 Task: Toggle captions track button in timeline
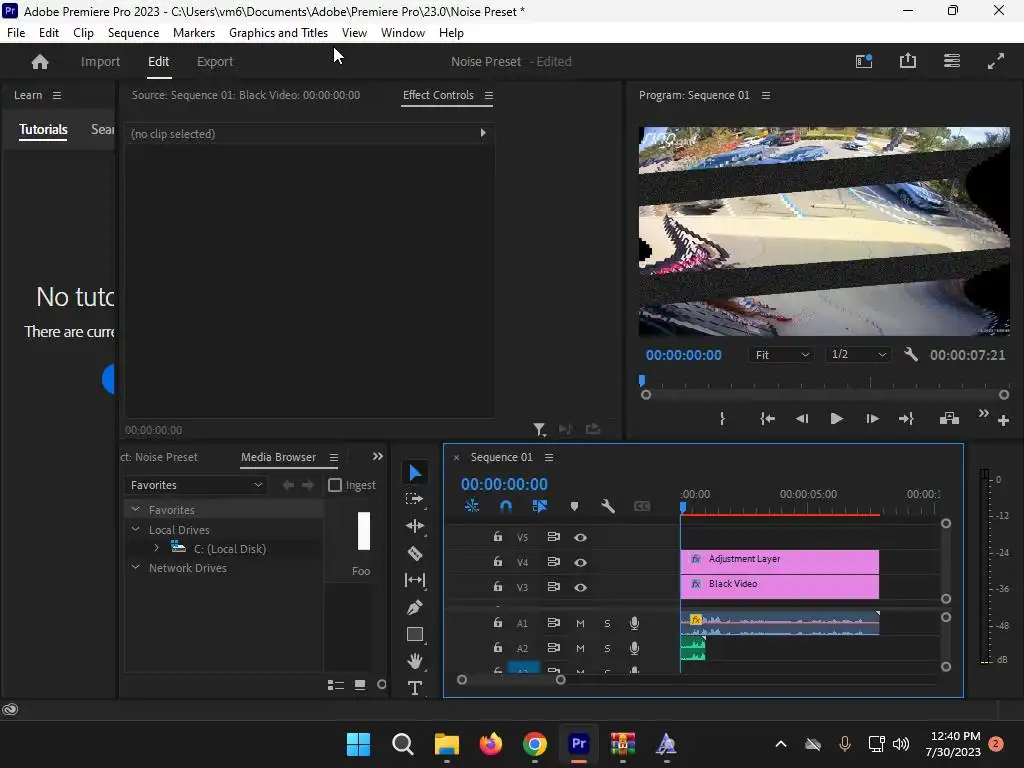pyautogui.click(x=642, y=506)
